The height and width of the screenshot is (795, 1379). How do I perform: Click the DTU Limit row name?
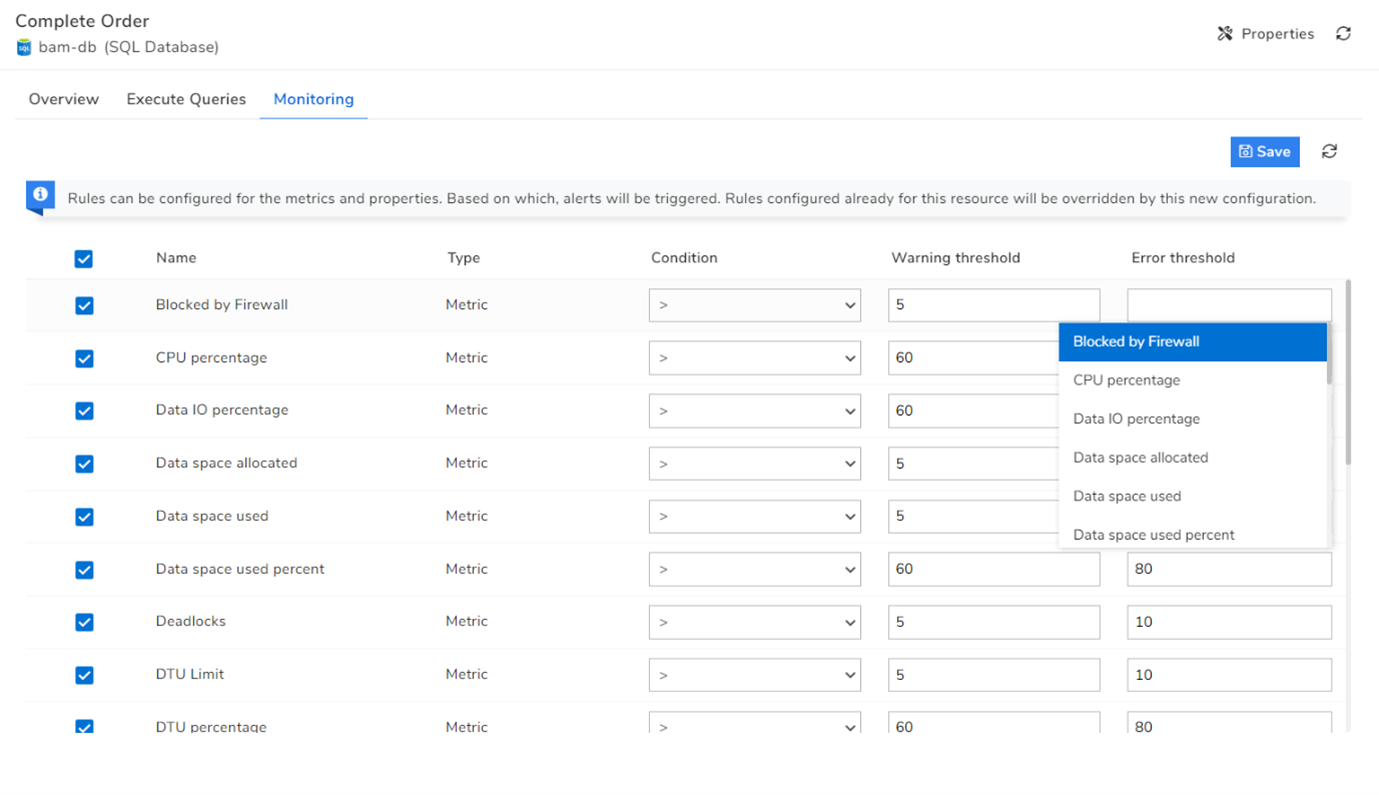(x=190, y=674)
